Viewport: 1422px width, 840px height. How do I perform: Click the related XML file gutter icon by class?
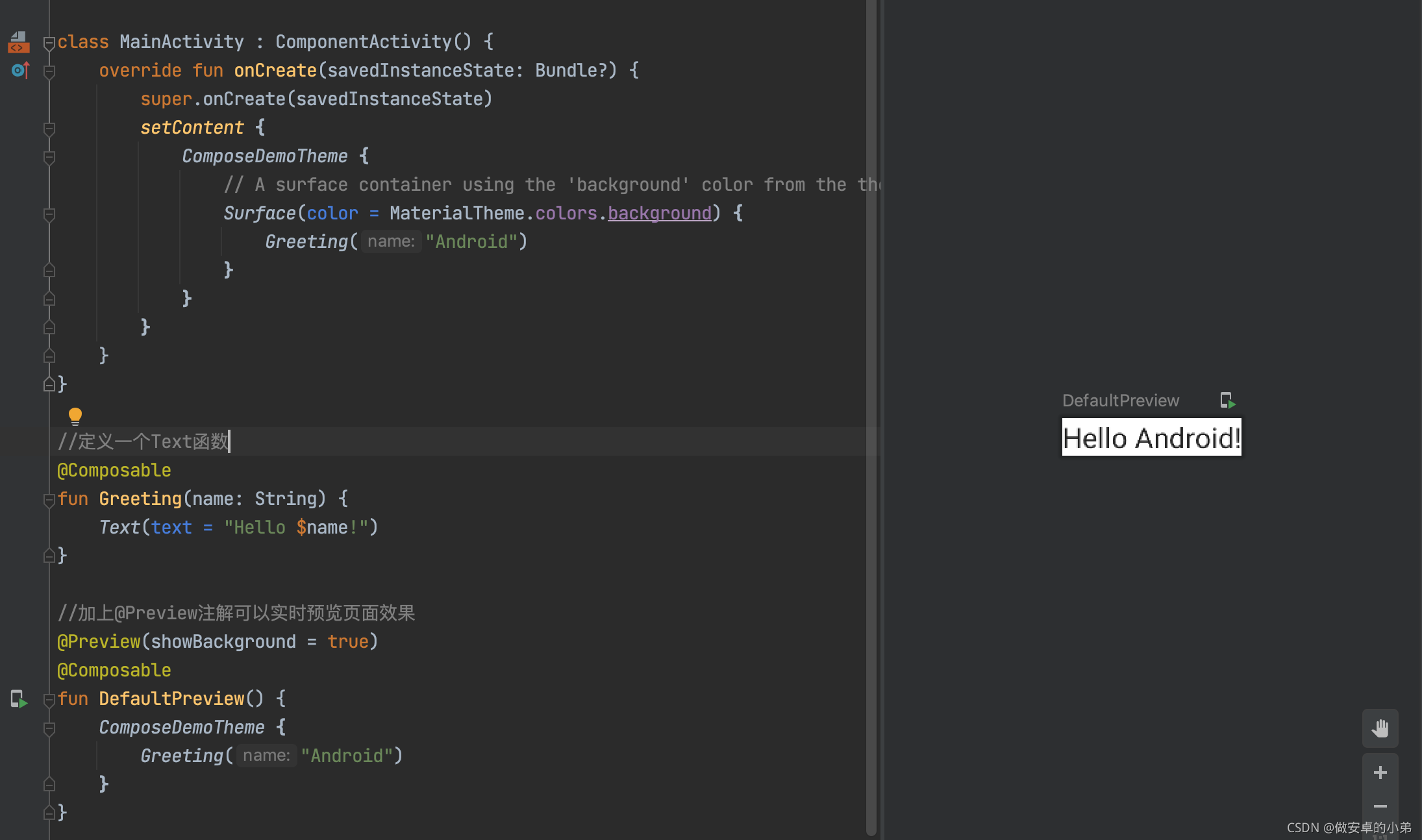[18, 42]
